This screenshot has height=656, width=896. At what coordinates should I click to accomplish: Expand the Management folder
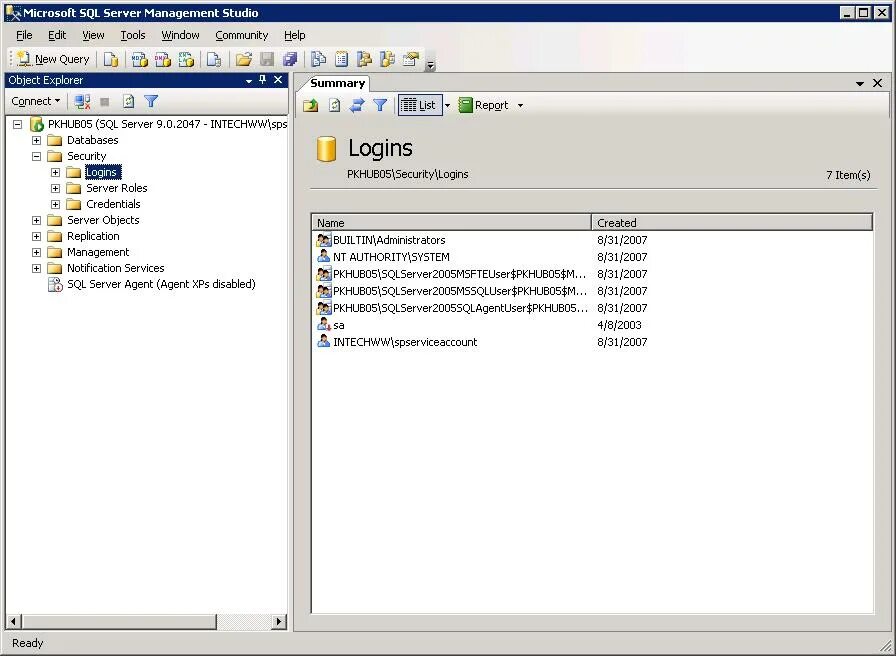[37, 252]
